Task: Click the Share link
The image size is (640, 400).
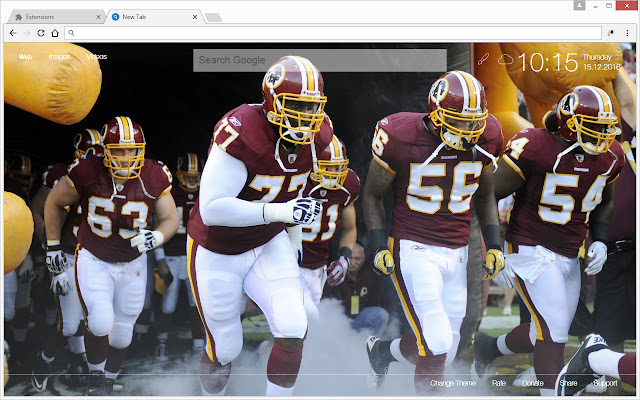Action: pos(568,383)
